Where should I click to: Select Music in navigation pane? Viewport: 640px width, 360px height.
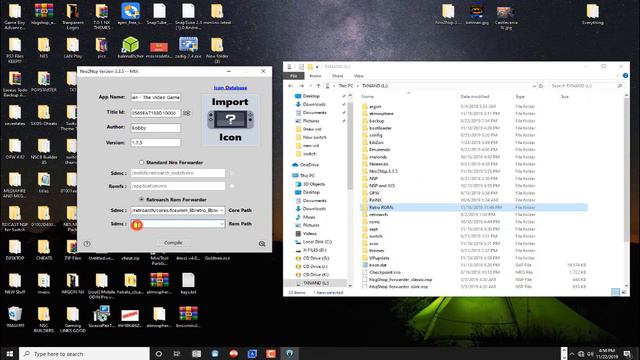coord(309,217)
